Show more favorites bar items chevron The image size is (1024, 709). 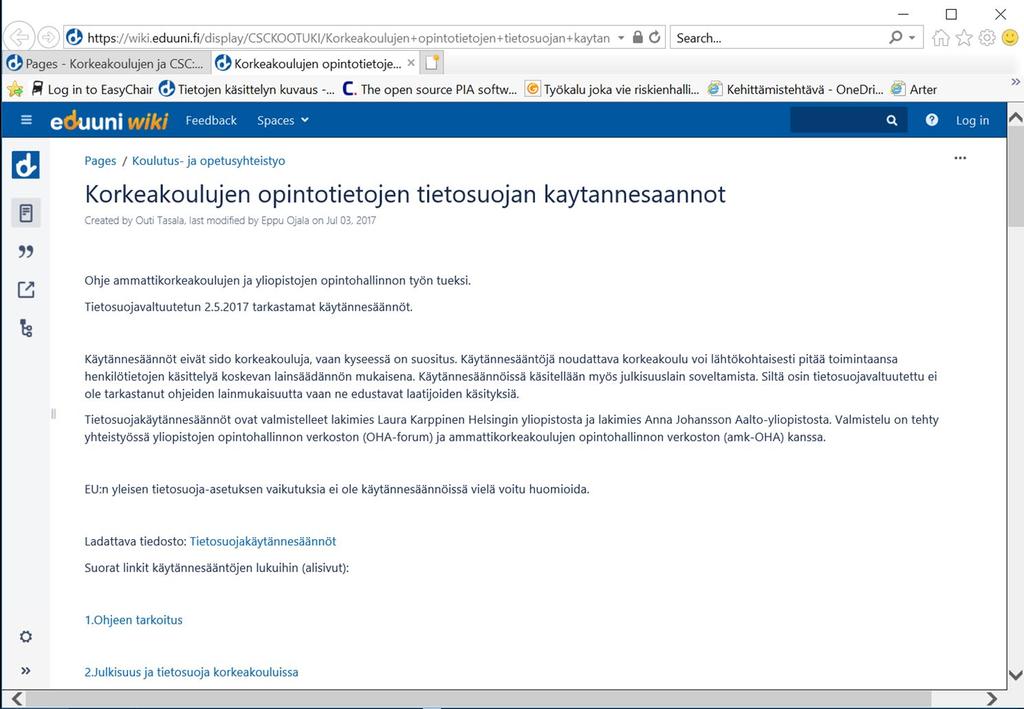(x=1015, y=82)
